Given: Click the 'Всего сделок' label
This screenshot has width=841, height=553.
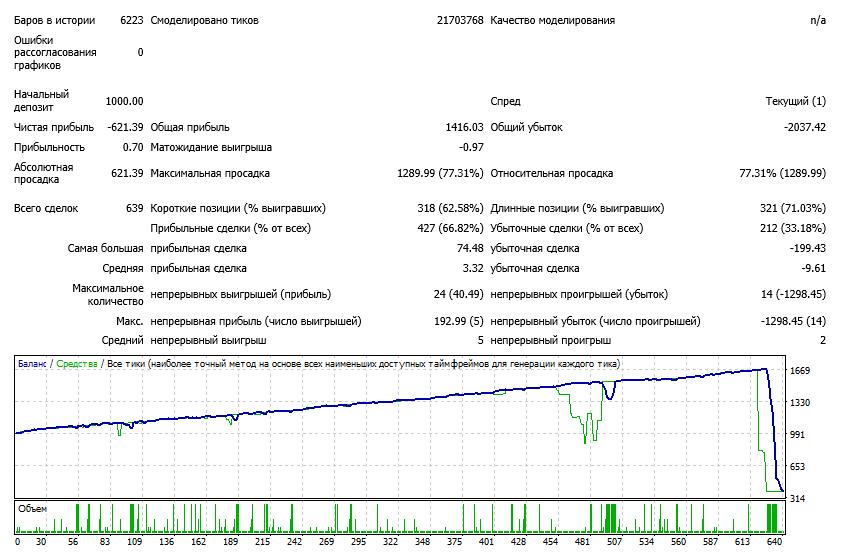Looking at the screenshot, I should click(46, 209).
